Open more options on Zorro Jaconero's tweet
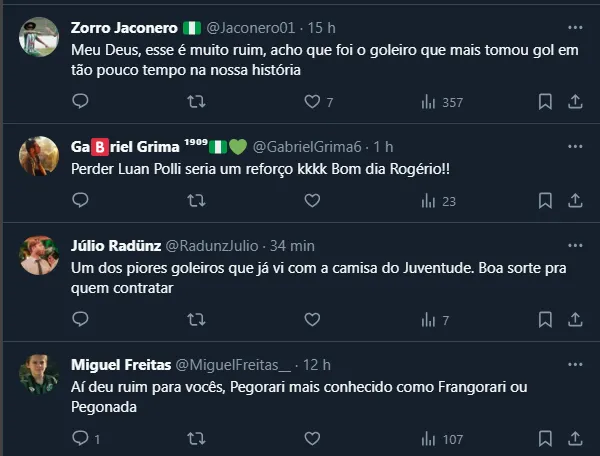The image size is (600, 456). click(575, 27)
